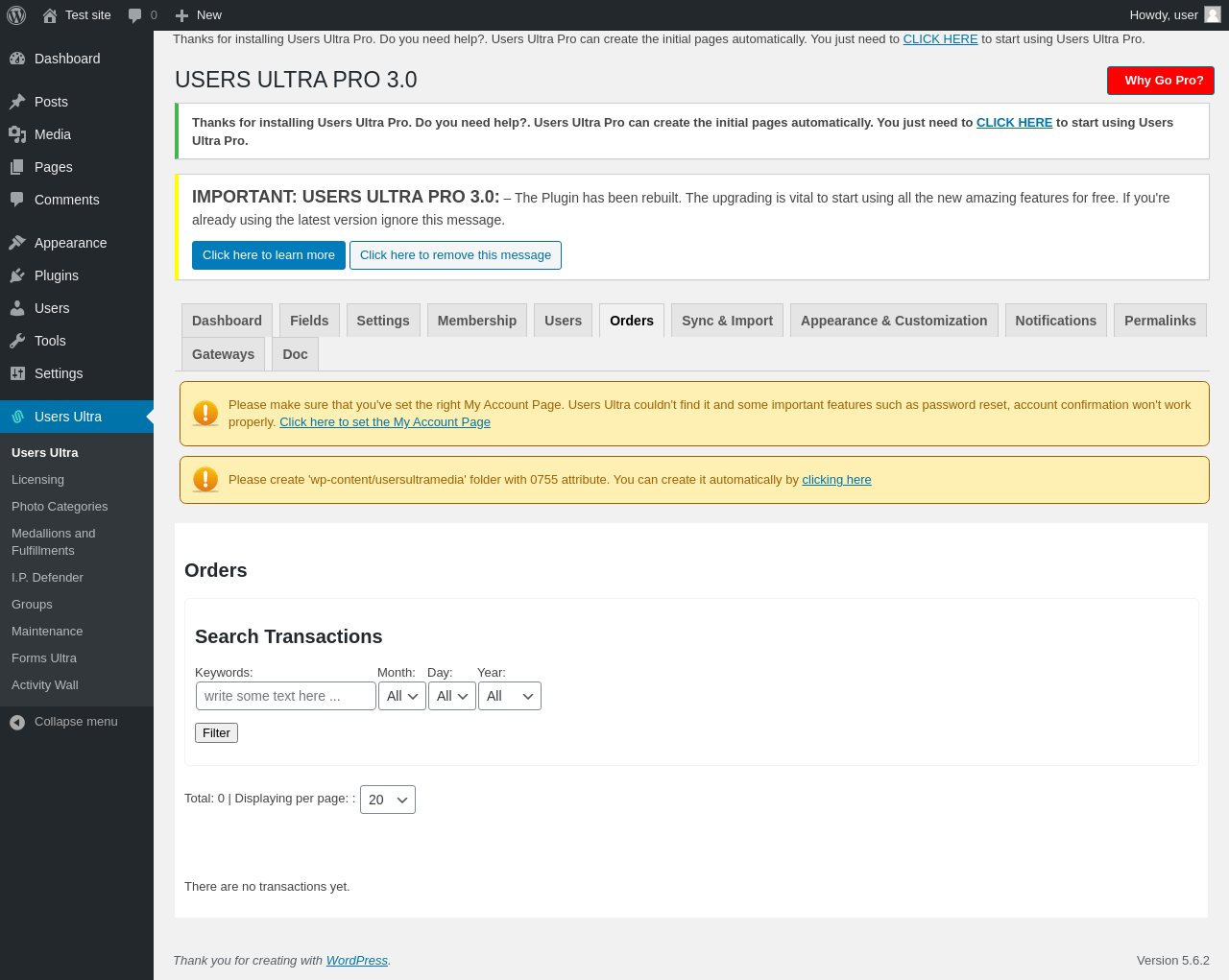Click the Tools wrench icon
Viewport: 1229px width, 980px height.
17,341
